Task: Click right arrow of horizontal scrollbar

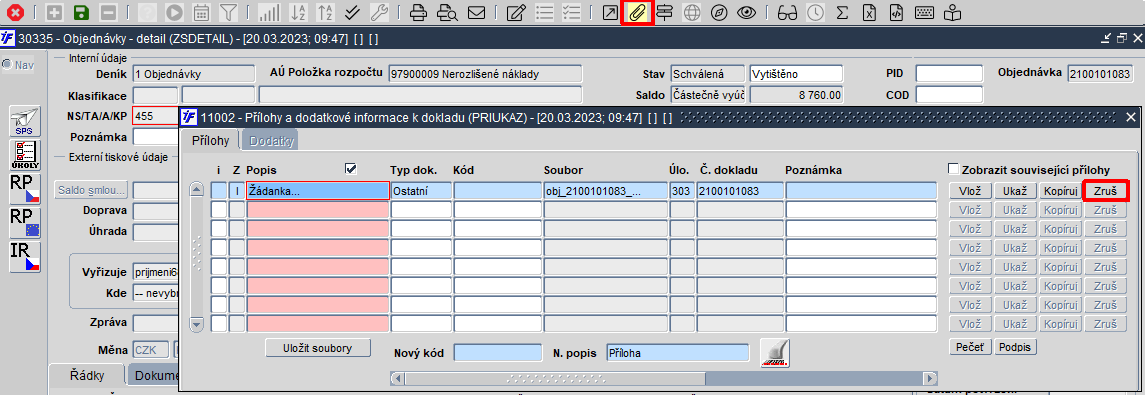Action: 930,378
